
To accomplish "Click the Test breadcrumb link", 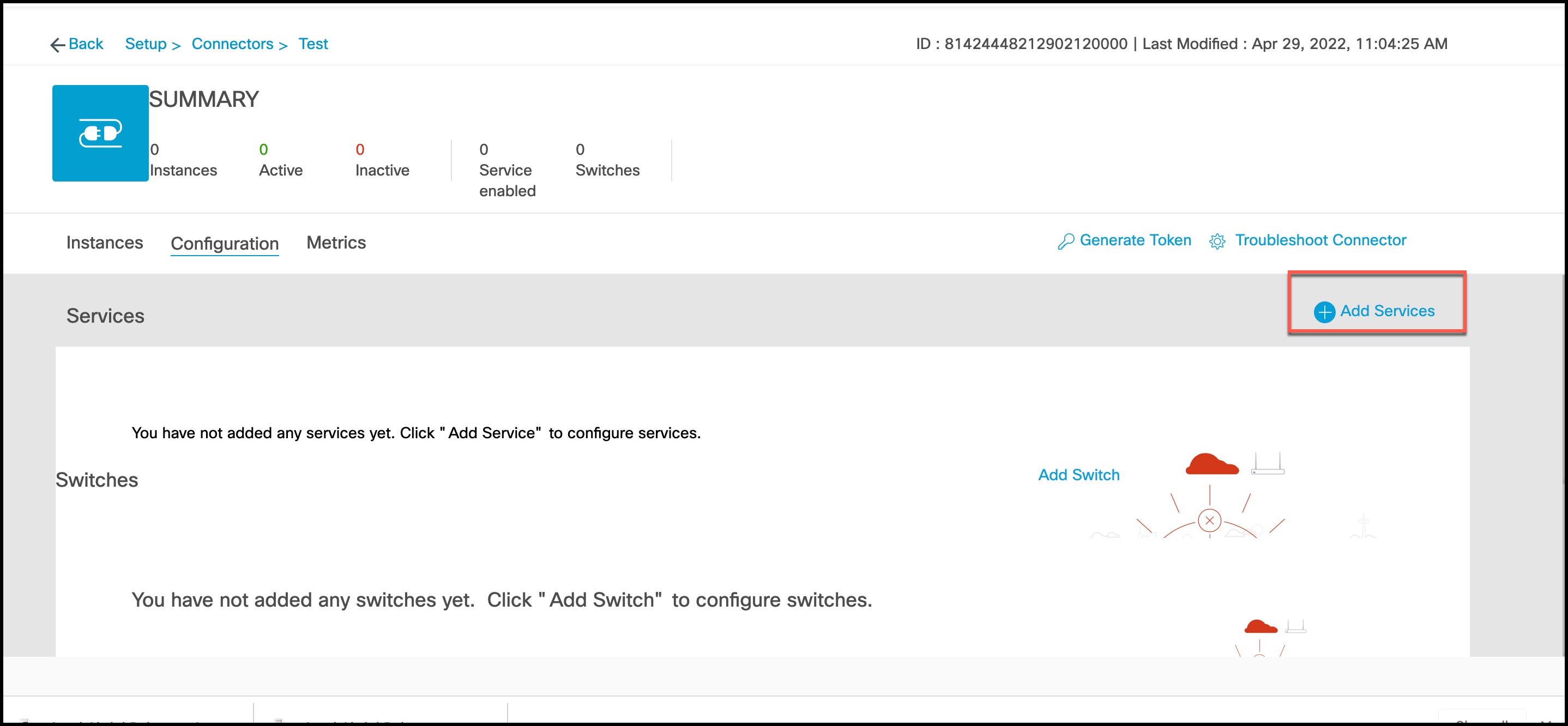I will coord(313,44).
